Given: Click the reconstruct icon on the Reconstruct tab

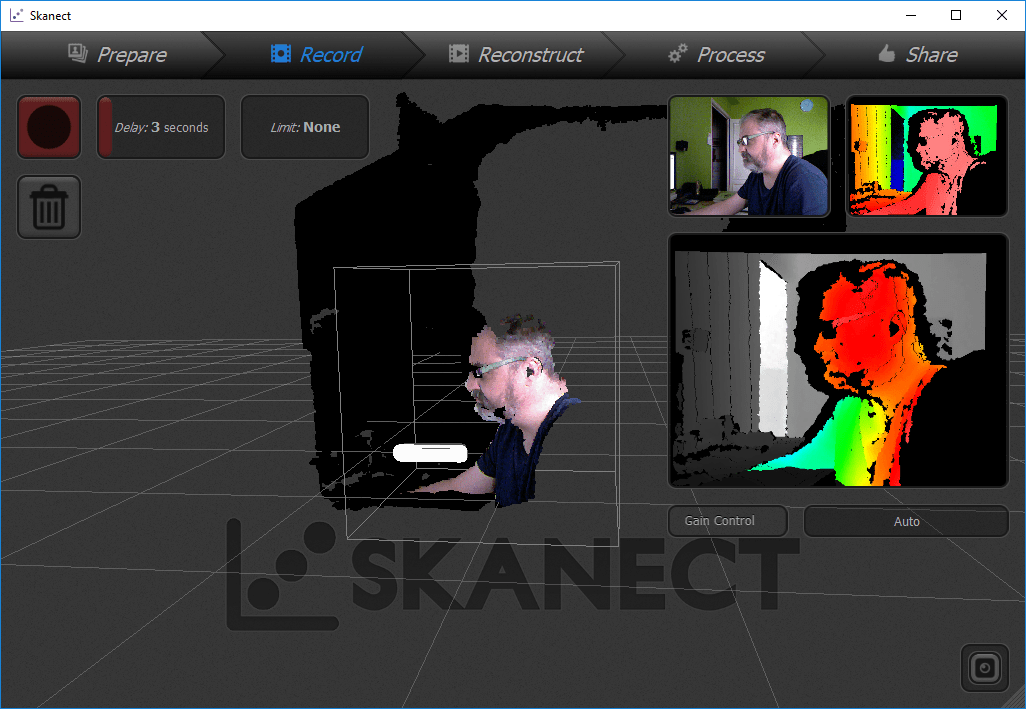Looking at the screenshot, I should (459, 55).
